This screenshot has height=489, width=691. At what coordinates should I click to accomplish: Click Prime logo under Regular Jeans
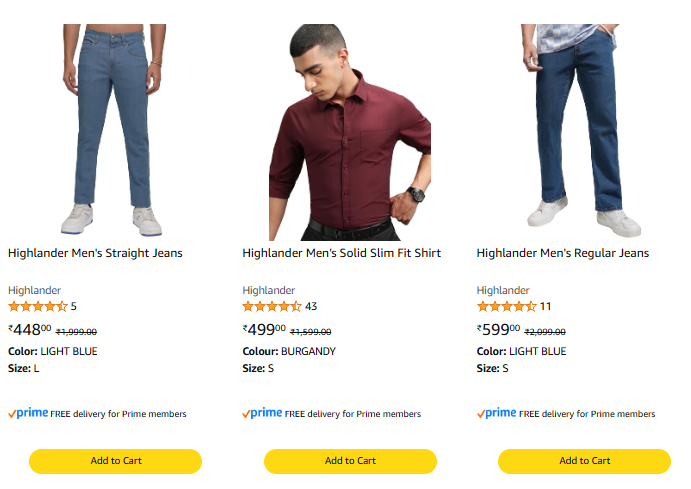[x=497, y=413]
